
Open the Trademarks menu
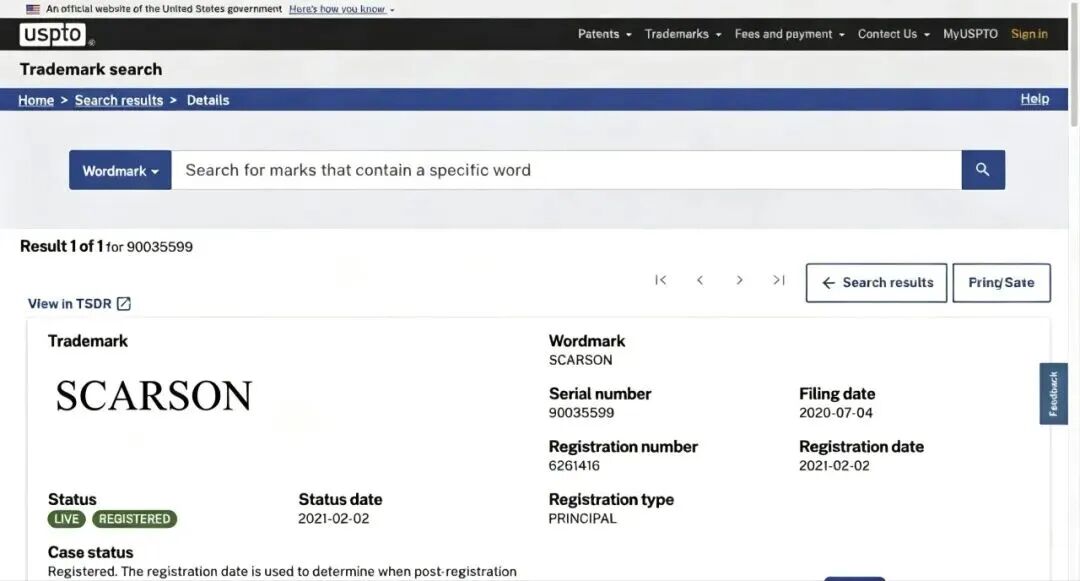683,34
